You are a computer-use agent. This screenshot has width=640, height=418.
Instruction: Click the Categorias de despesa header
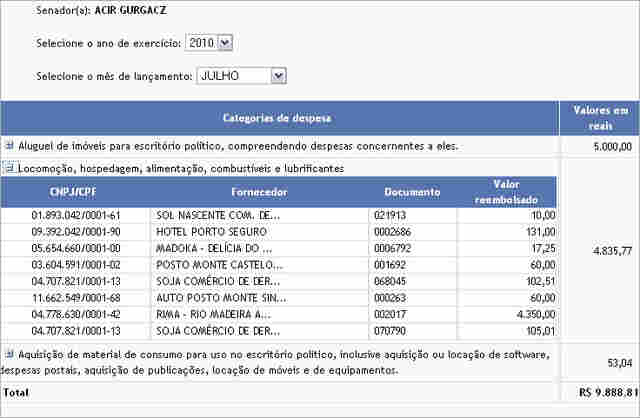[x=278, y=117]
